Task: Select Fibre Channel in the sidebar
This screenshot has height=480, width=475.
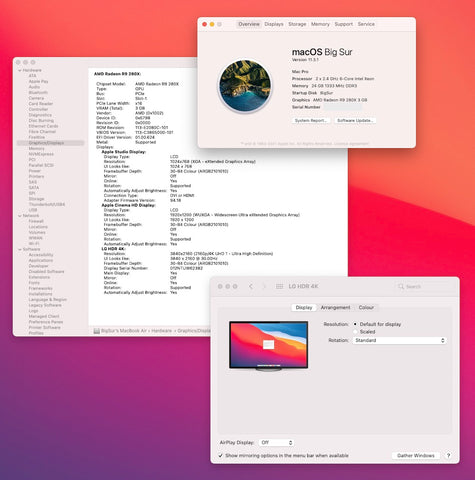Action: coord(42,132)
